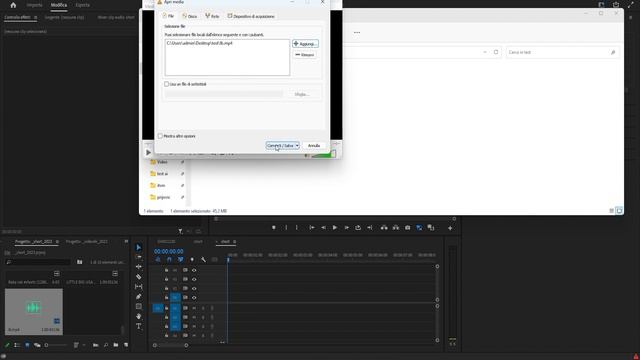640x360 pixels.
Task: Refresh the Explorer address bar
Action: [496, 52]
